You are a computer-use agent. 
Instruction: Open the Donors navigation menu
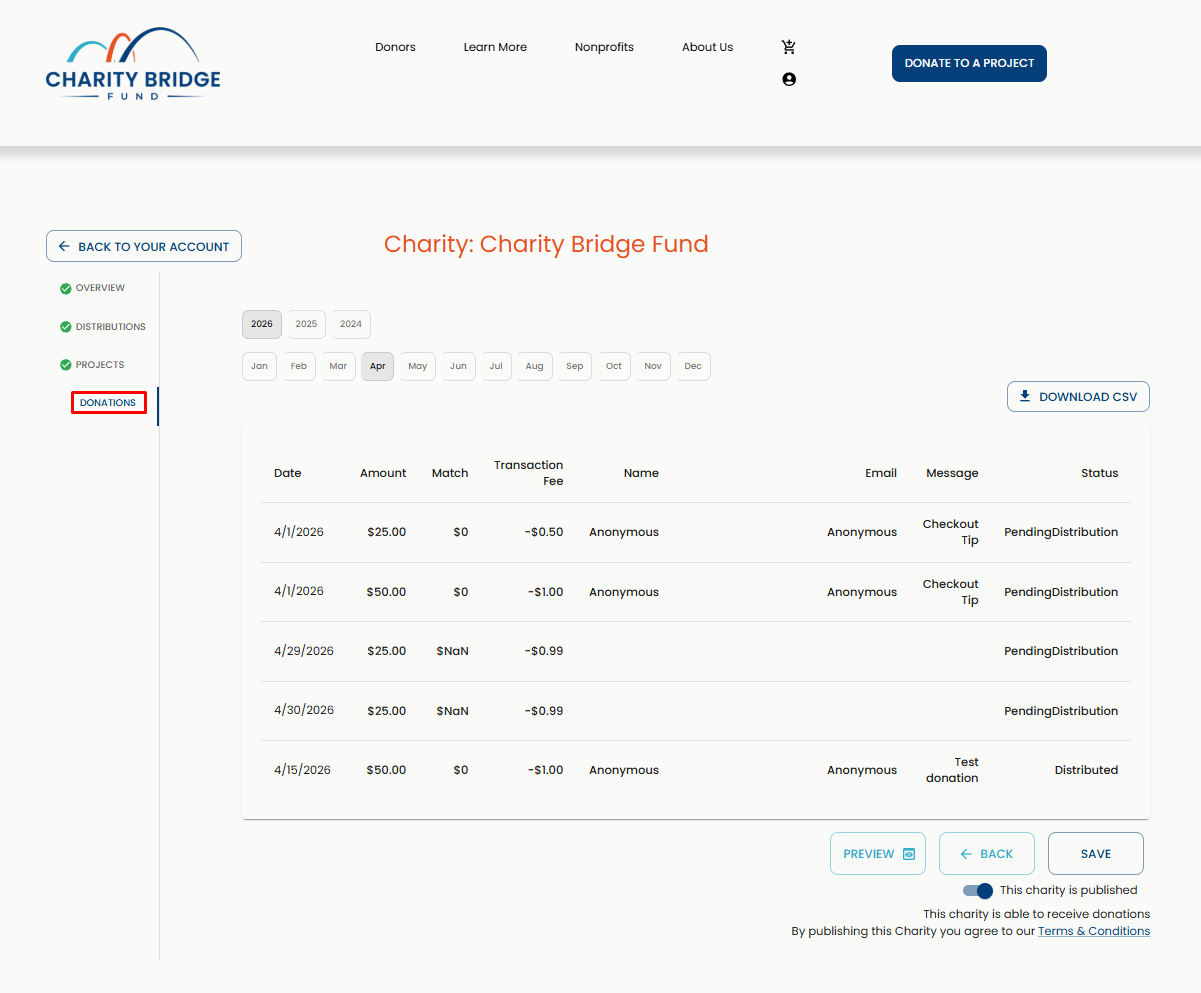(395, 47)
